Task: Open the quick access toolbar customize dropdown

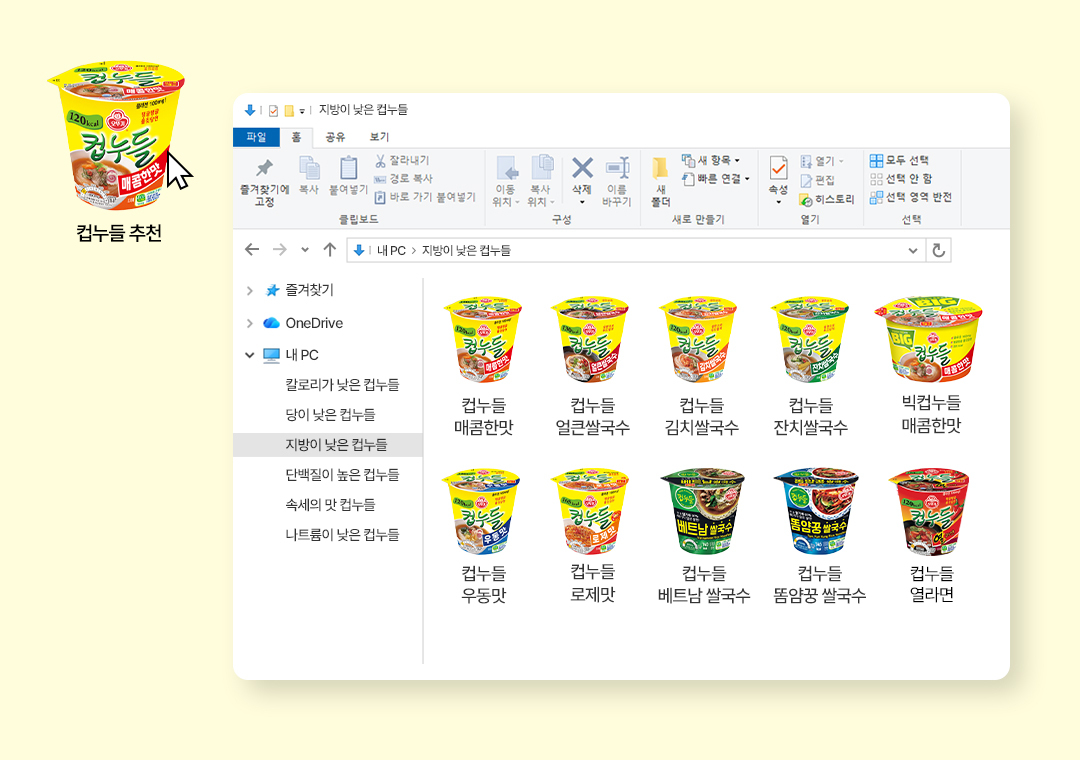Action: click(302, 111)
